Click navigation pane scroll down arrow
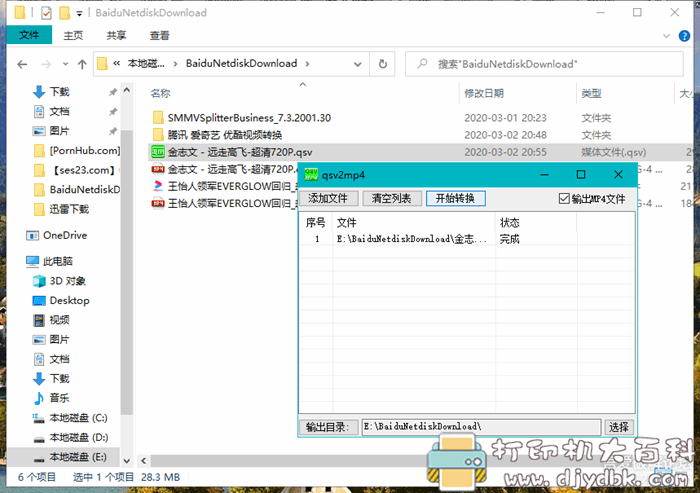 tap(127, 461)
